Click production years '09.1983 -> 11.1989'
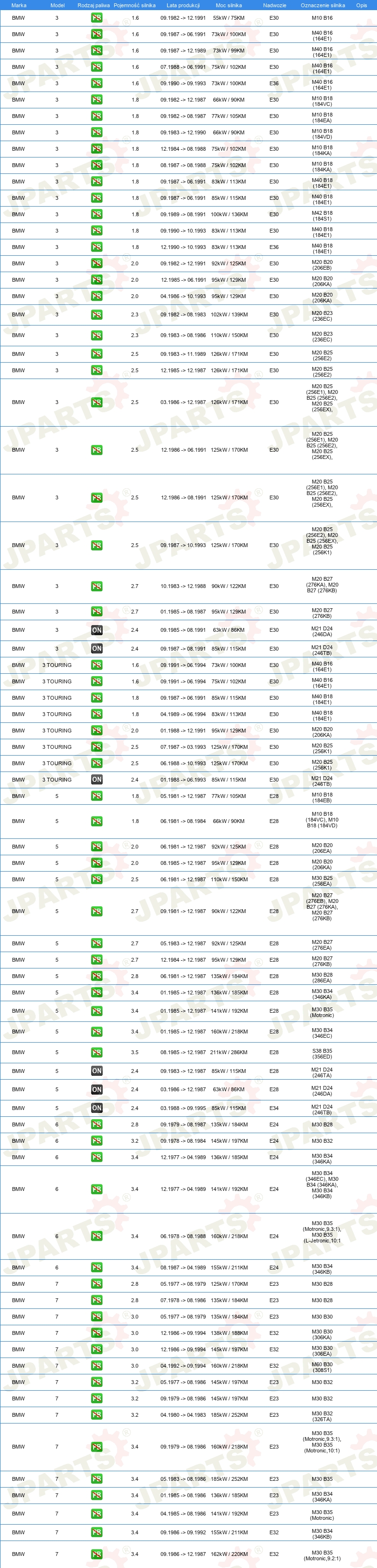Viewport: 377px width, 1568px height. point(183,354)
